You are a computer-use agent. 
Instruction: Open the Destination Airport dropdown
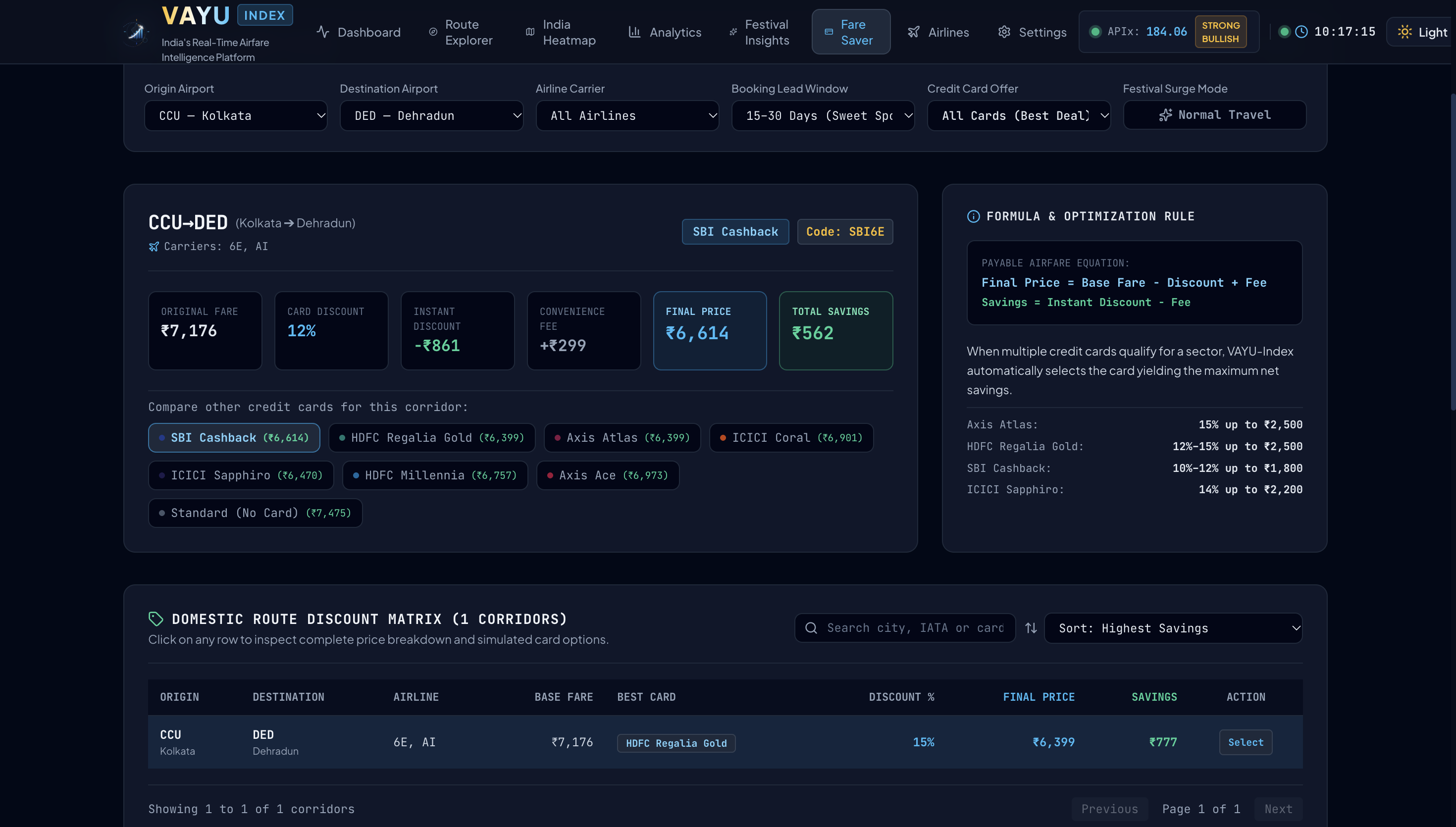[431, 115]
